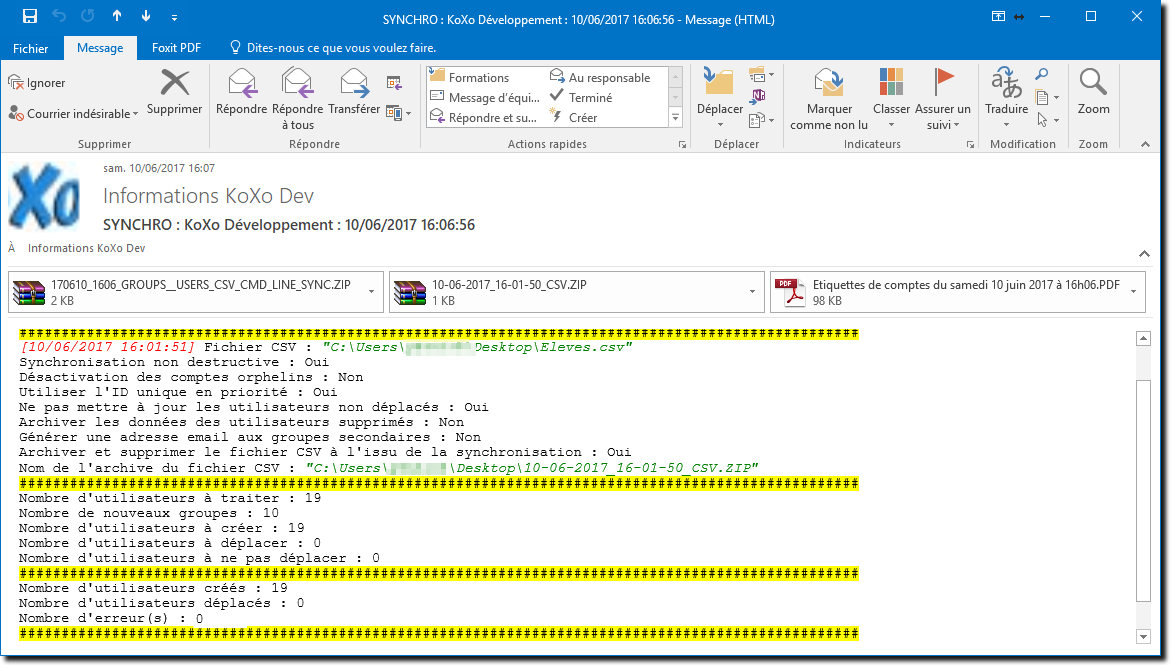Click the sender's Xo avatar picture
This screenshot has width=1171, height=665.
tap(44, 196)
